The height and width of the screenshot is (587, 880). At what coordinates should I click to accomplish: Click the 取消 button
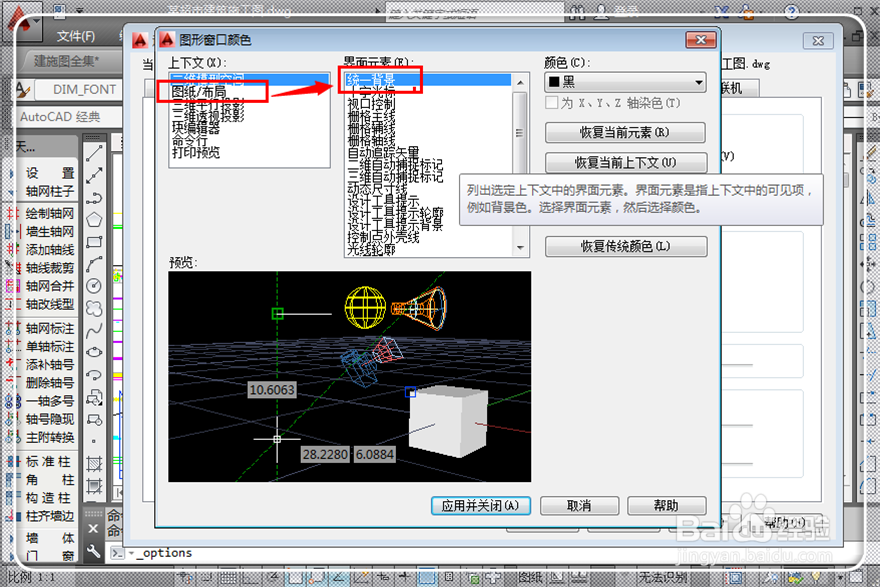pos(579,506)
